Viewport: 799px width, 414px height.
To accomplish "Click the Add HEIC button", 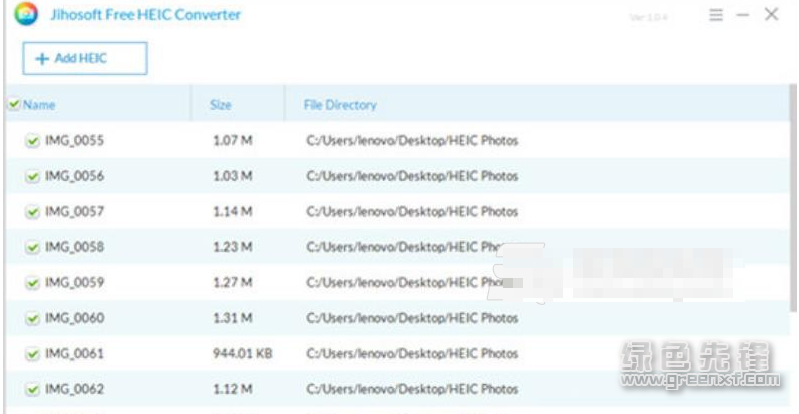I will pos(85,59).
